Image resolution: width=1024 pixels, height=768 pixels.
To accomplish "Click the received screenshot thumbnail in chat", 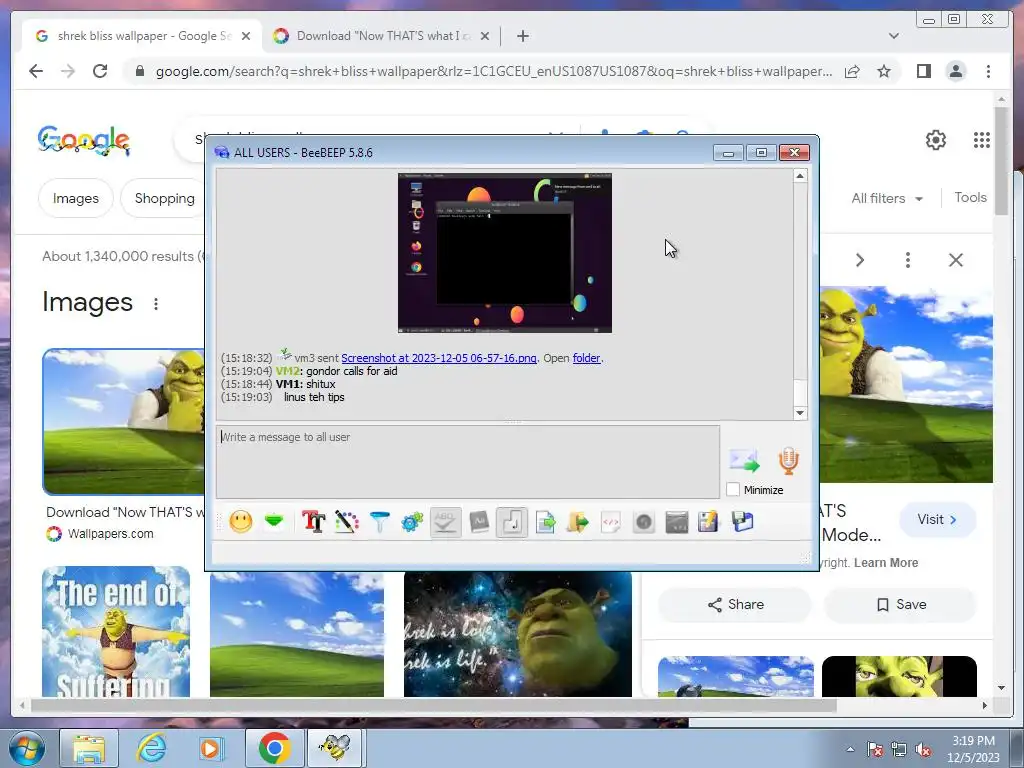I will 505,253.
